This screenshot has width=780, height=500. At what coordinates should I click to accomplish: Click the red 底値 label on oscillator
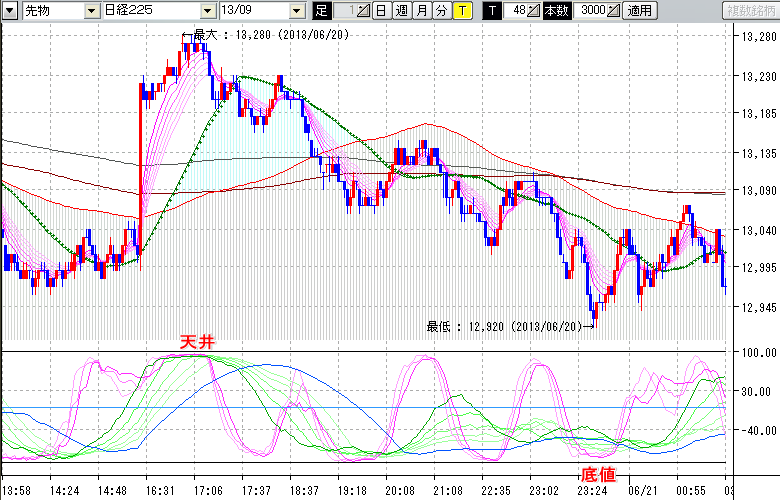tap(598, 470)
